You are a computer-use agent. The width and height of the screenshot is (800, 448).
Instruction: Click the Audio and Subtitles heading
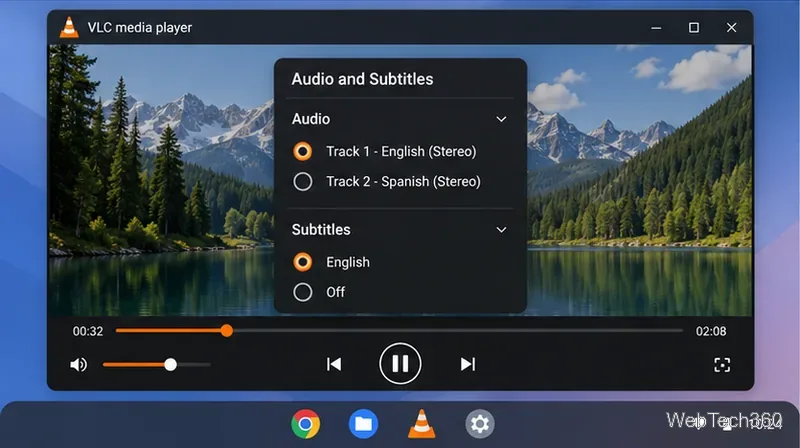tap(362, 79)
